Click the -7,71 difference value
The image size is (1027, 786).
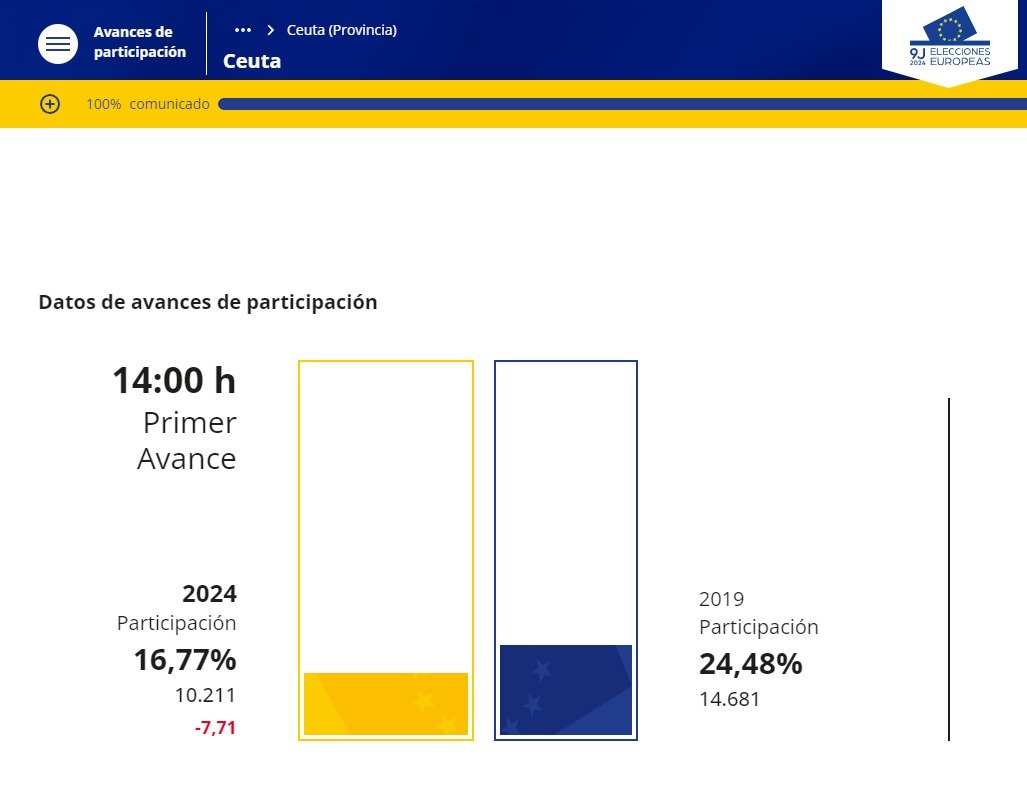[x=215, y=728]
